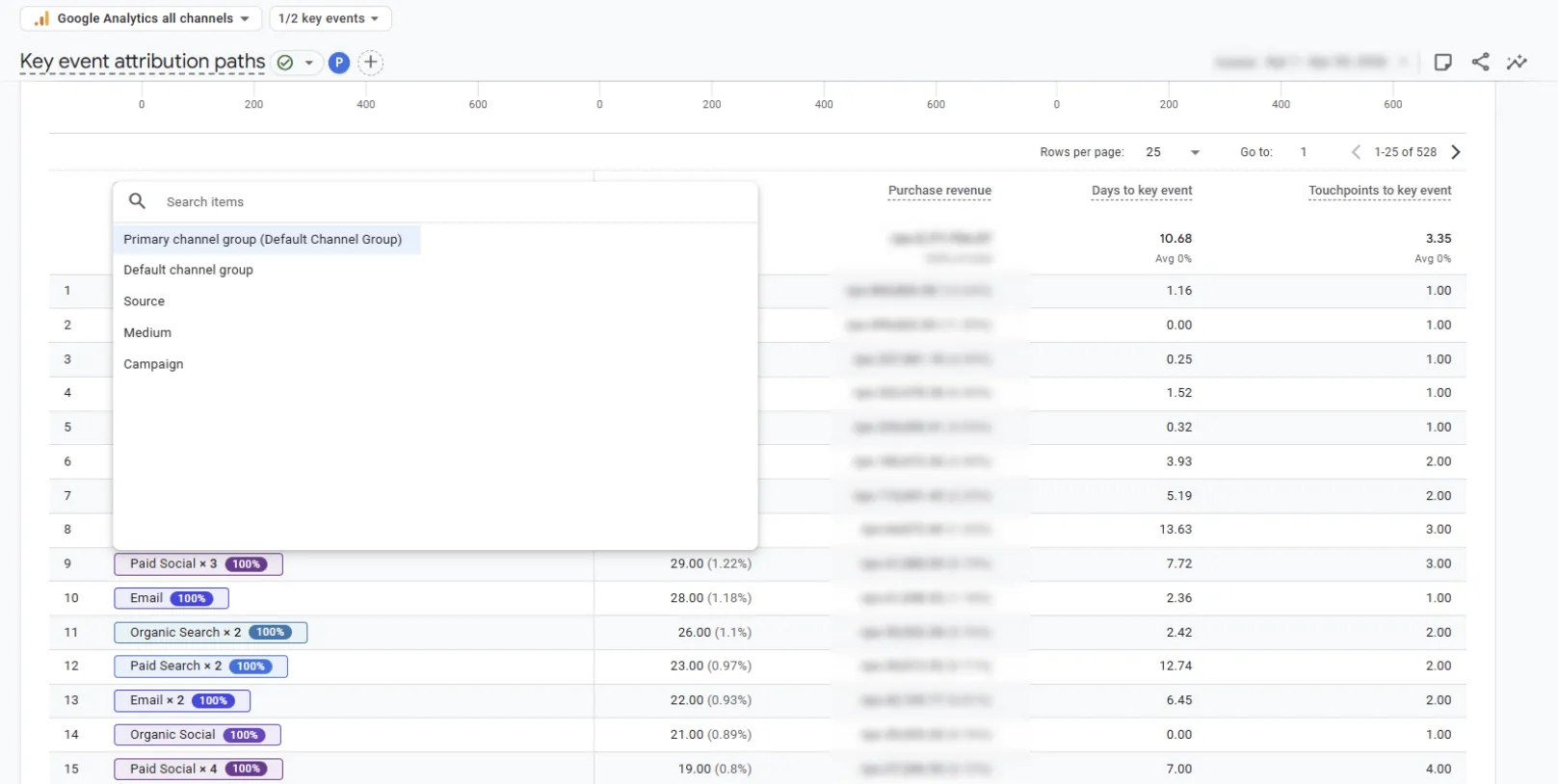
Task: Click the Organic Search × 2 path chip
Action: pyautogui.click(x=210, y=633)
